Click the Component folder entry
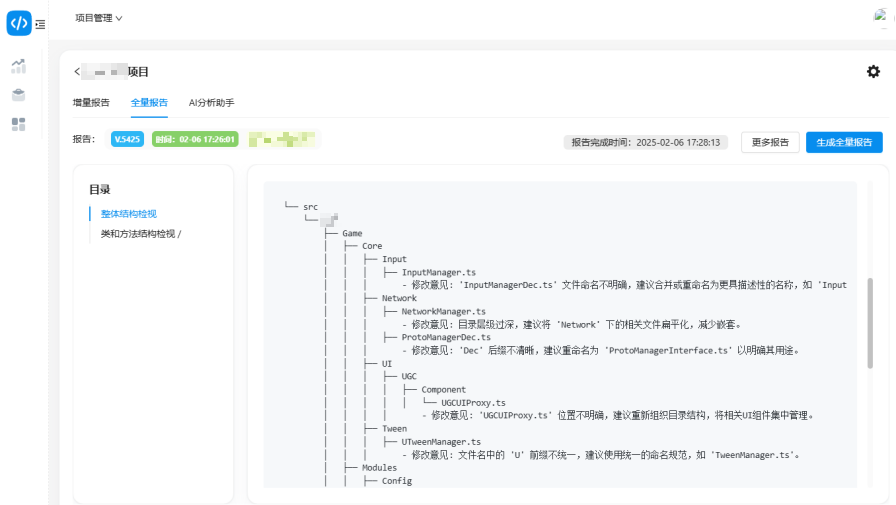The image size is (896, 505). (x=443, y=390)
